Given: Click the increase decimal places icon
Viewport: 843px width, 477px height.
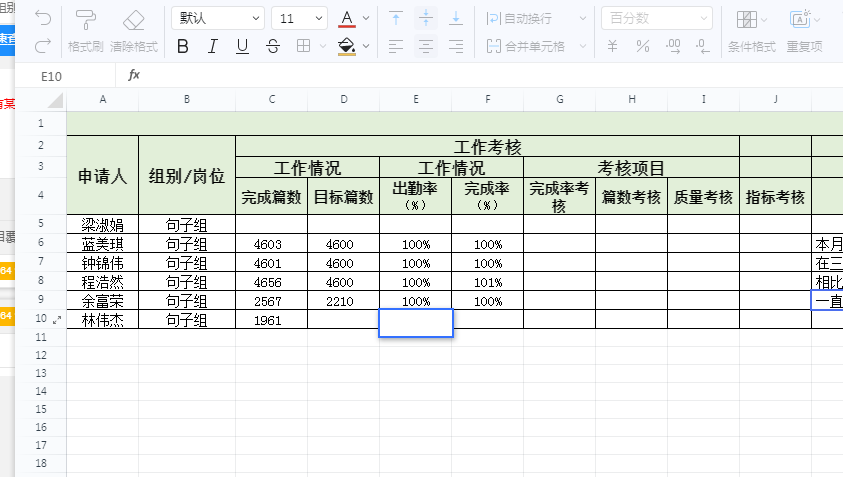Looking at the screenshot, I should 673,46.
